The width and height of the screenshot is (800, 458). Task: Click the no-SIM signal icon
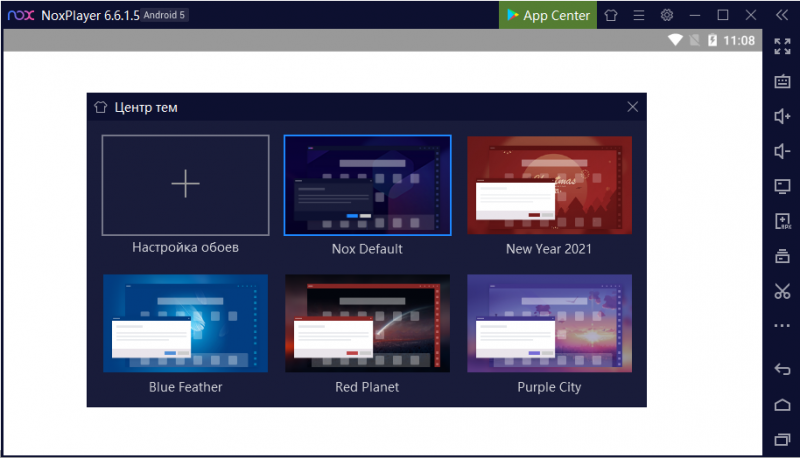pos(694,40)
